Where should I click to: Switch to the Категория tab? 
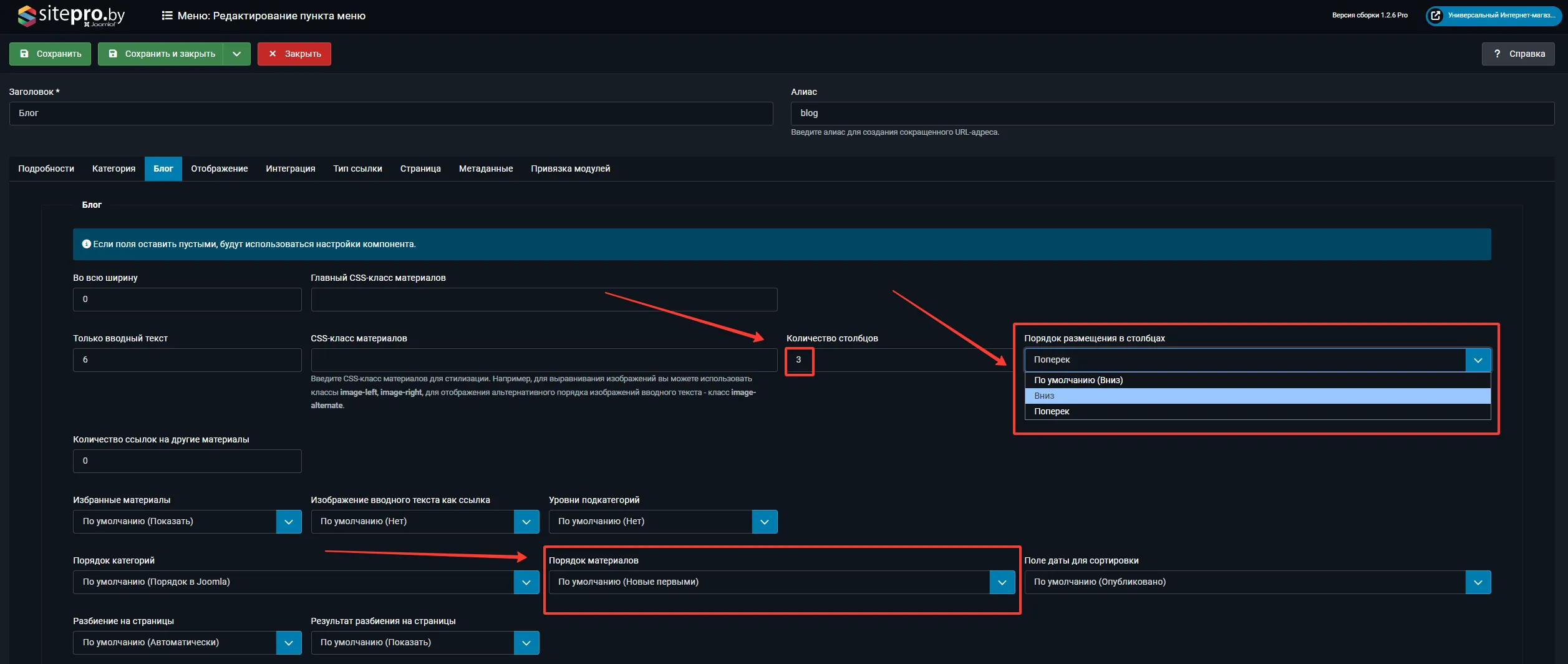tap(114, 168)
